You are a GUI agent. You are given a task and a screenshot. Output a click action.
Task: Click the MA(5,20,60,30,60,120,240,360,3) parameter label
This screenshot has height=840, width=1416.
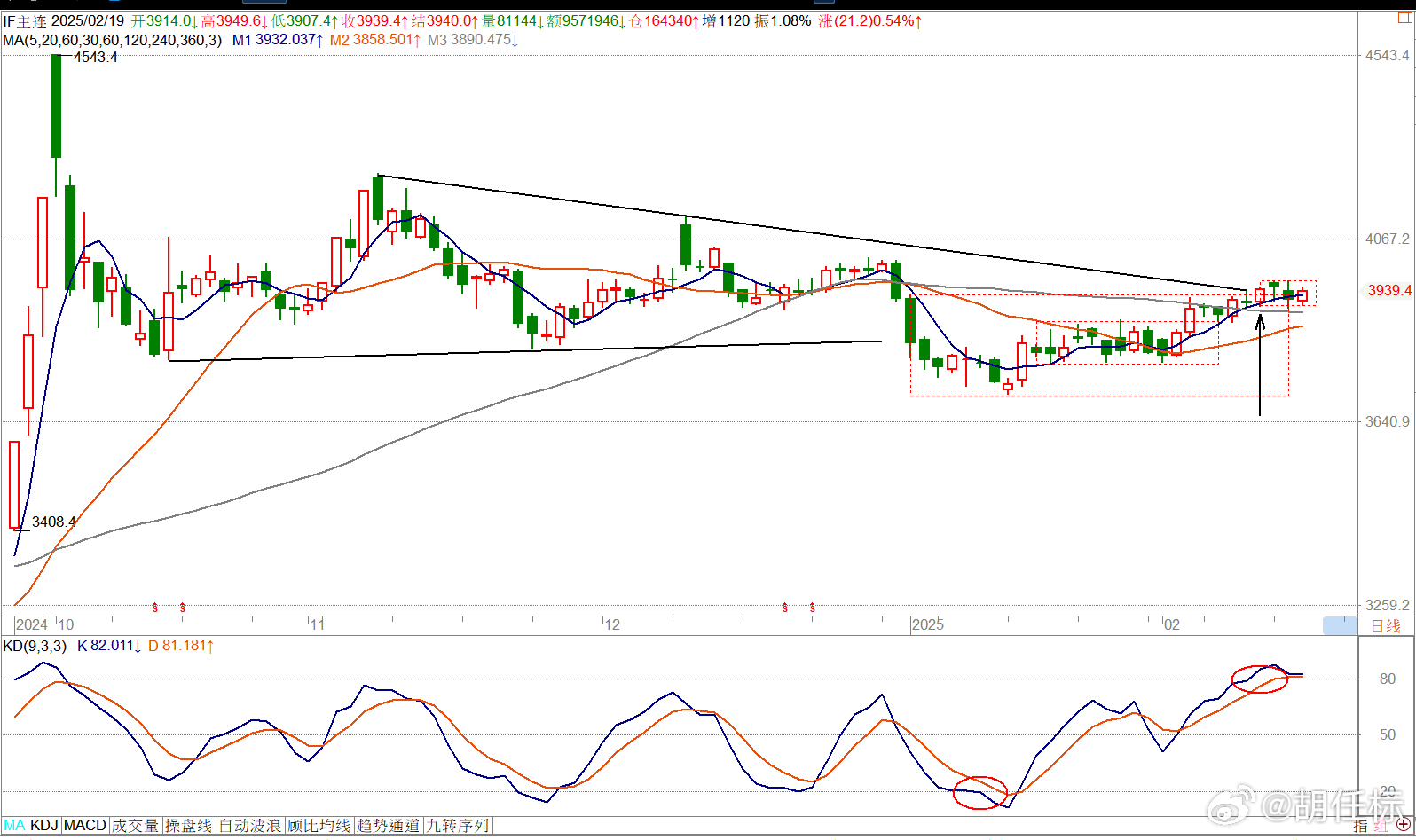113,40
